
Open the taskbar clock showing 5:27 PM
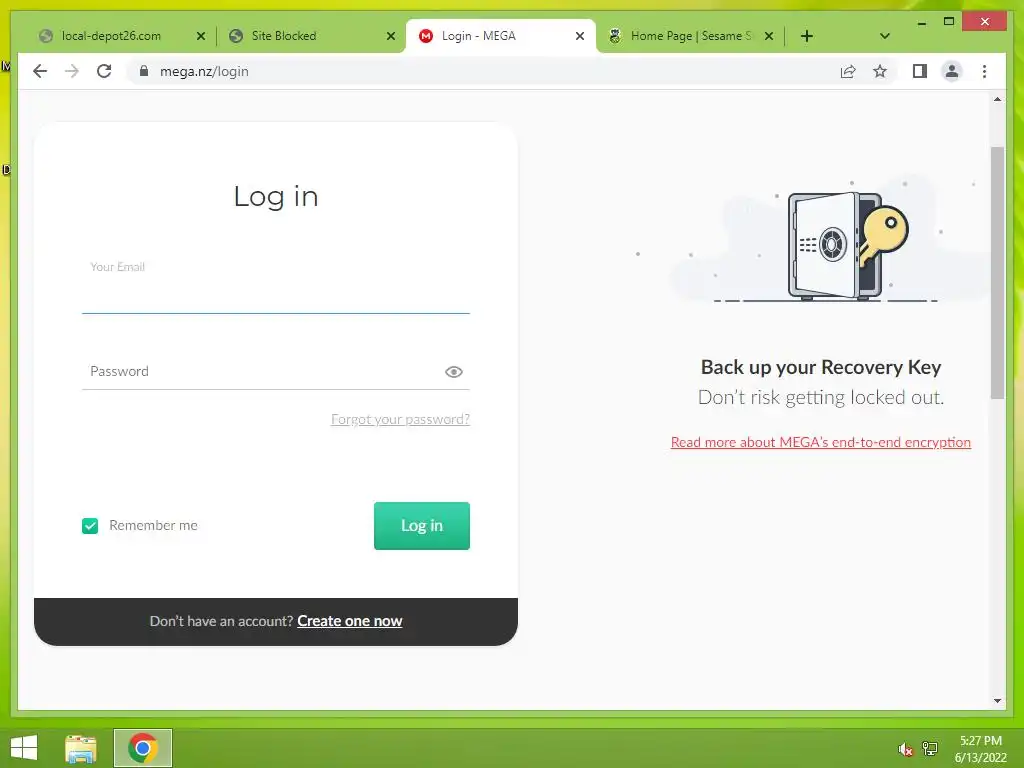coord(980,749)
